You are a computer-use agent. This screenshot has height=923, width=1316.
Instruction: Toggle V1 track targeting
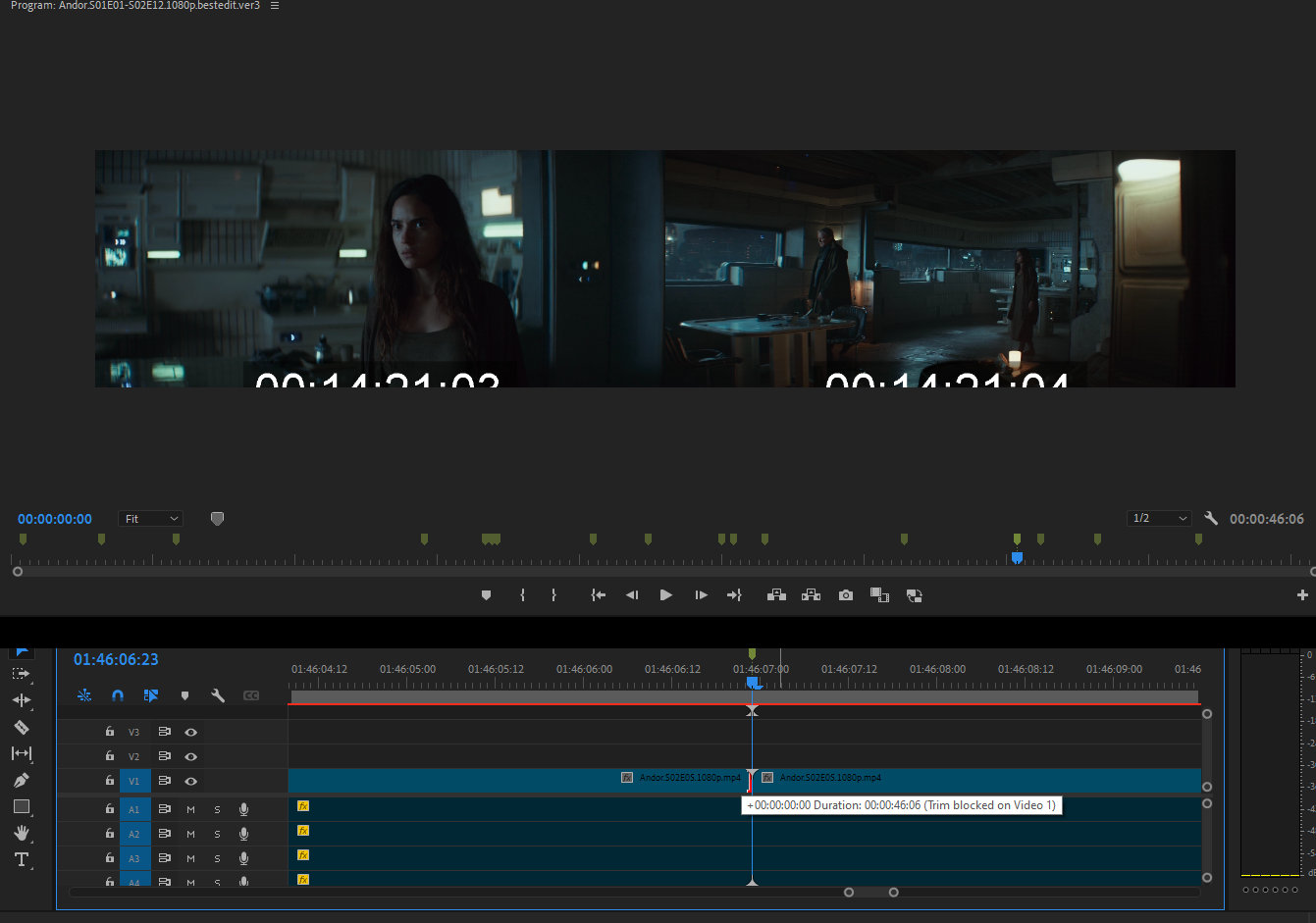(134, 781)
